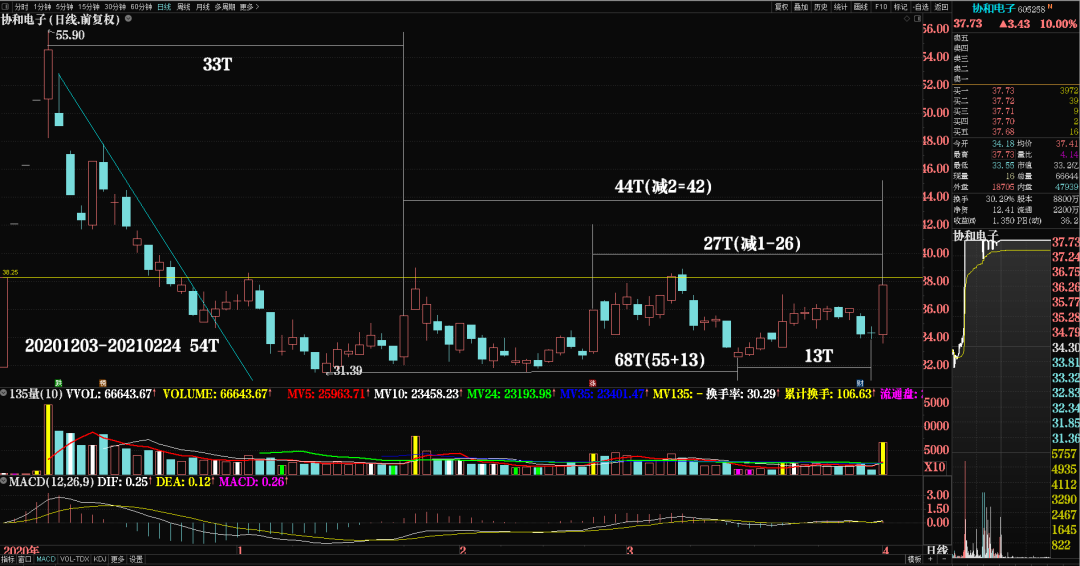Click the 换手 30.29% value in the quote panel
This screenshot has width=1080, height=566.
click(999, 198)
